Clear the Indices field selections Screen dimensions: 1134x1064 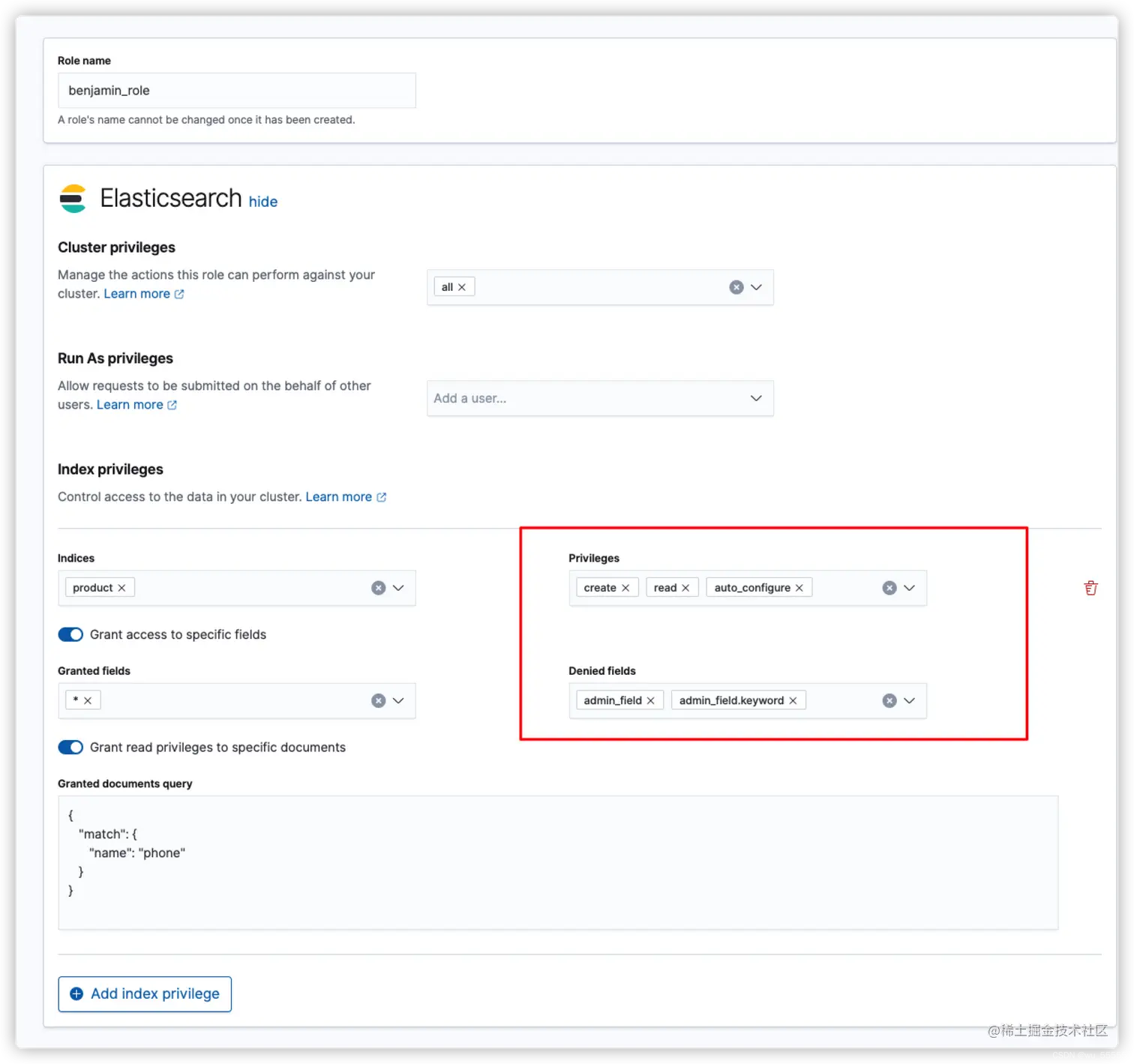pos(379,588)
